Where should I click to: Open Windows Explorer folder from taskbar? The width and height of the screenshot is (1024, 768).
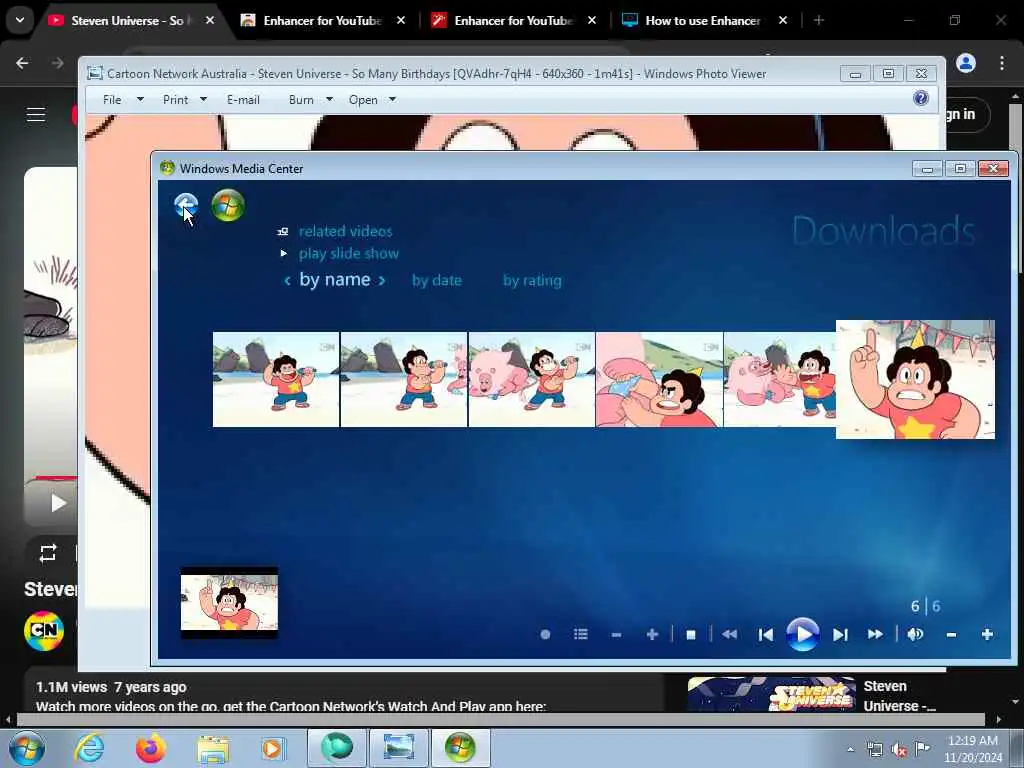click(x=213, y=748)
